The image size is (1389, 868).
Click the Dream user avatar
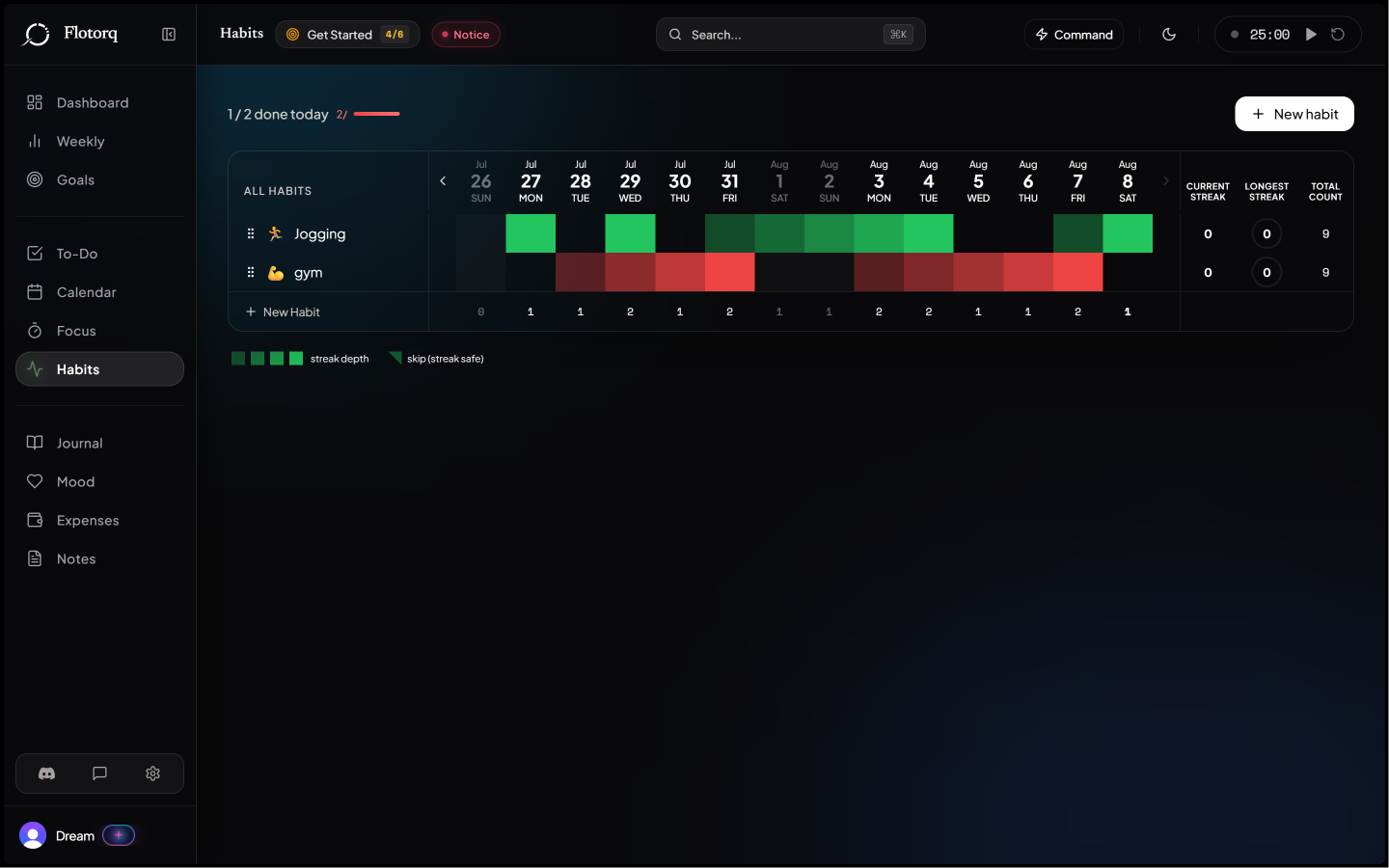[x=33, y=835]
